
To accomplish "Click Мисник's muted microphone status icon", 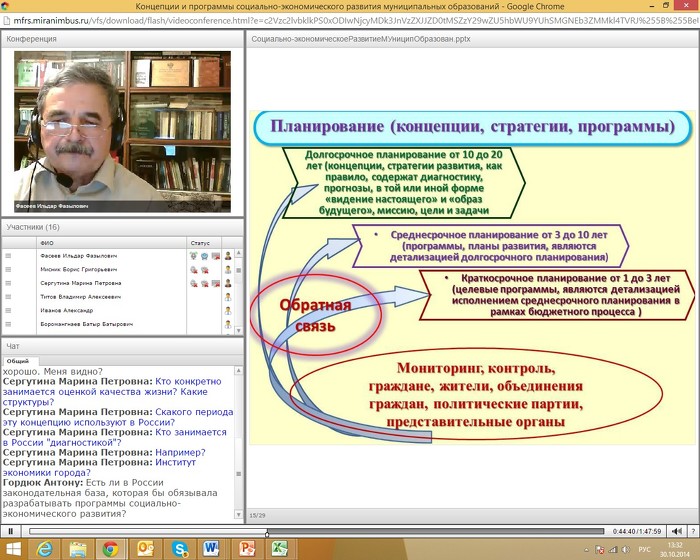I will (x=193, y=270).
